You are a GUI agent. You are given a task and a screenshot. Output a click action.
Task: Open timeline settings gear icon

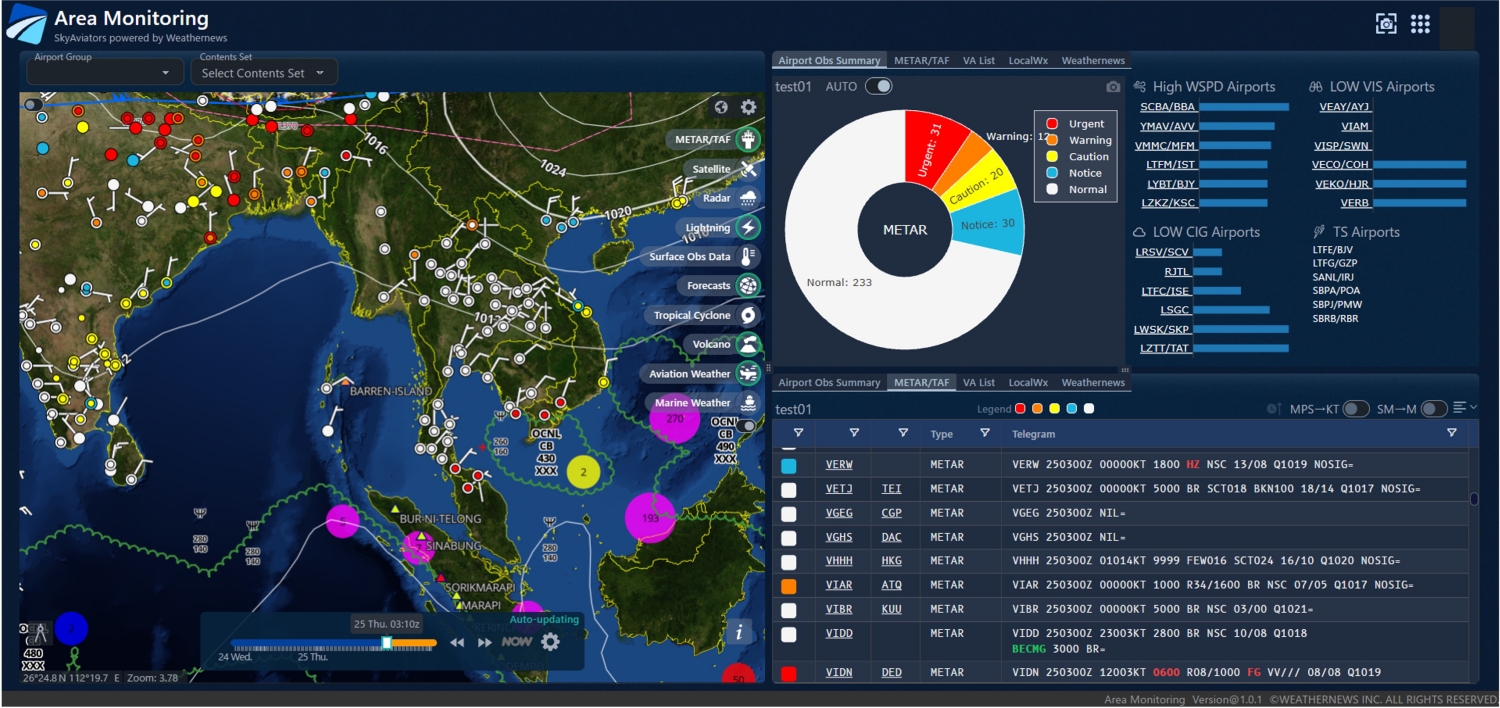(x=550, y=642)
